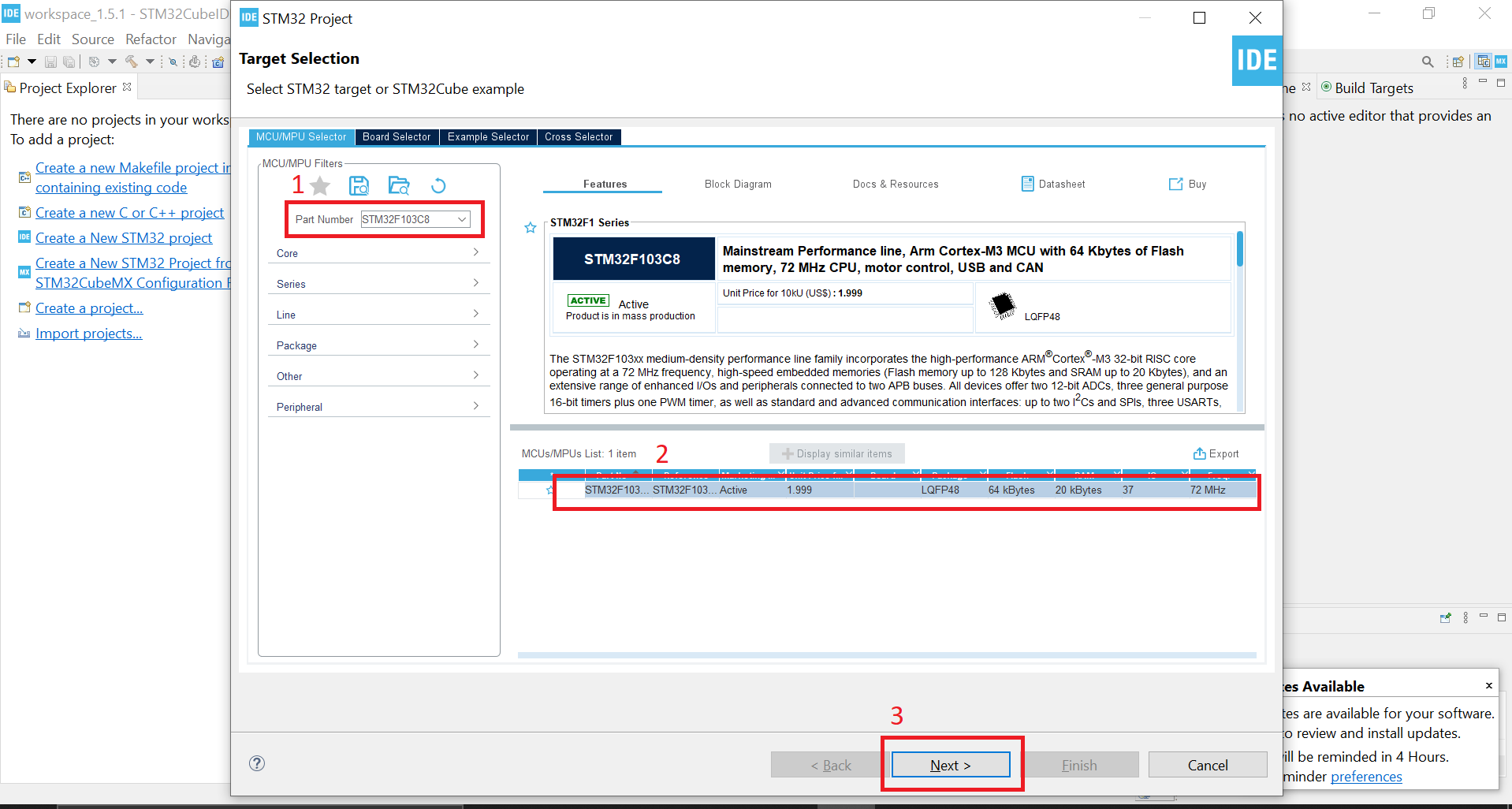Screen dimensions: 1512x809
Task: Click the Cancel button
Action: [x=1208, y=765]
